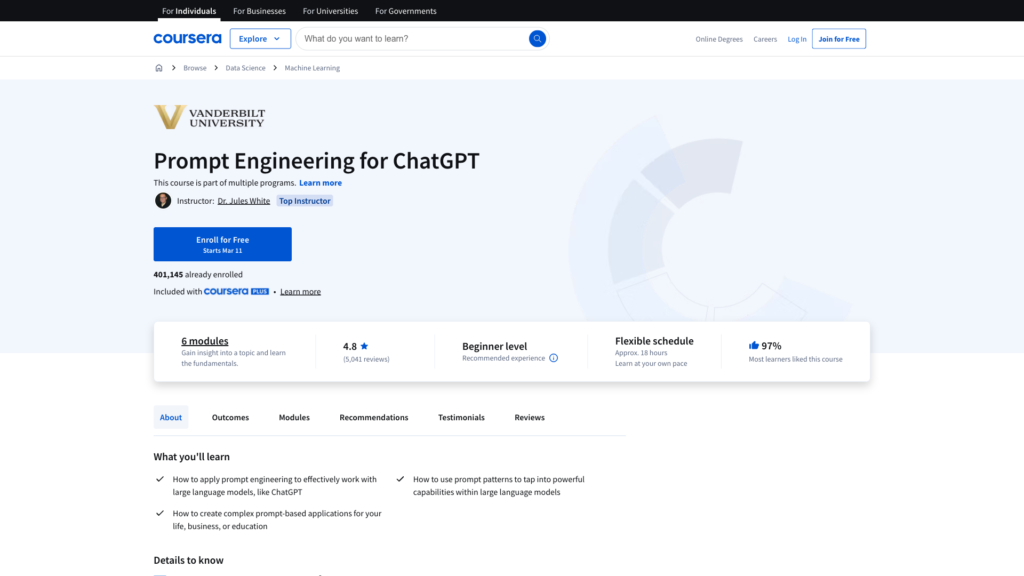This screenshot has height=576, width=1024.
Task: Open the 6 modules link
Action: pyautogui.click(x=205, y=341)
